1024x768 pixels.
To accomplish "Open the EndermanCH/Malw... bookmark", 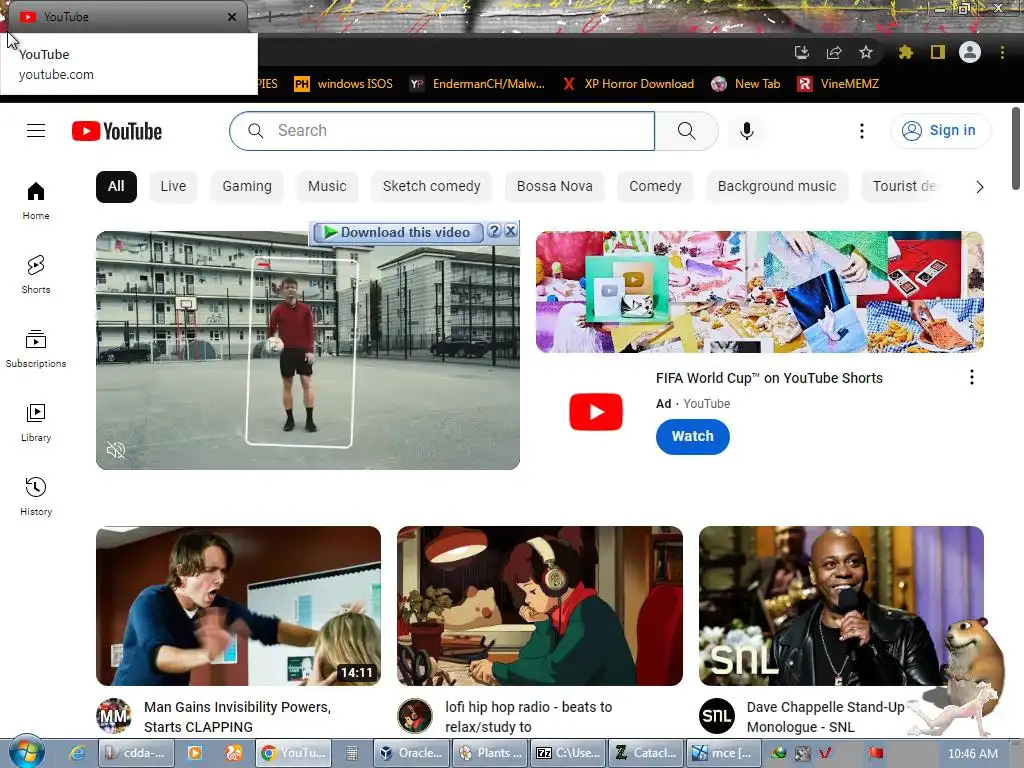I will pyautogui.click(x=477, y=84).
